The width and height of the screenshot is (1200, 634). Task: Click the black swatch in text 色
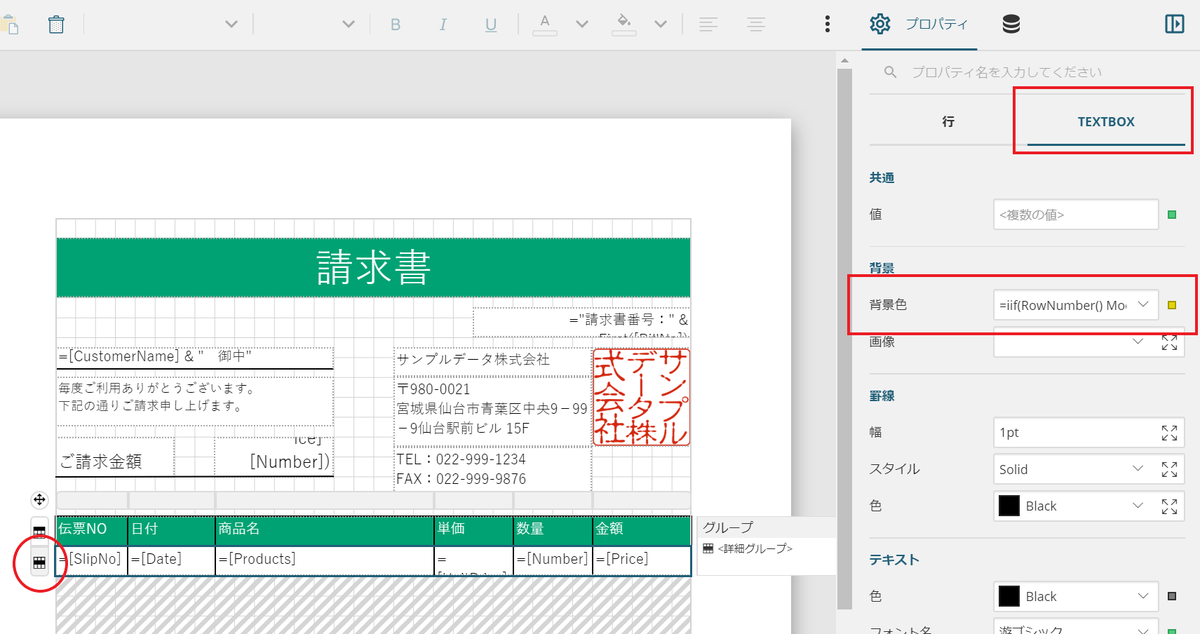[x=1009, y=596]
